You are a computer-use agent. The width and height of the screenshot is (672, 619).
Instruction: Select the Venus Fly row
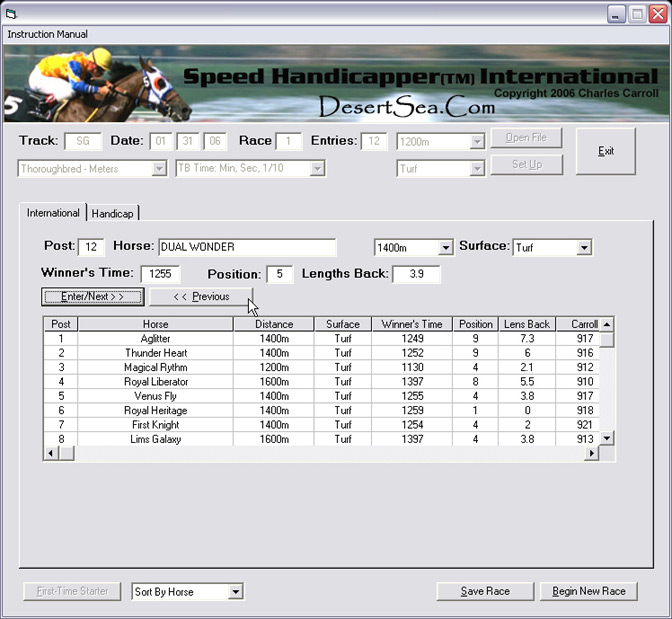[x=321, y=396]
